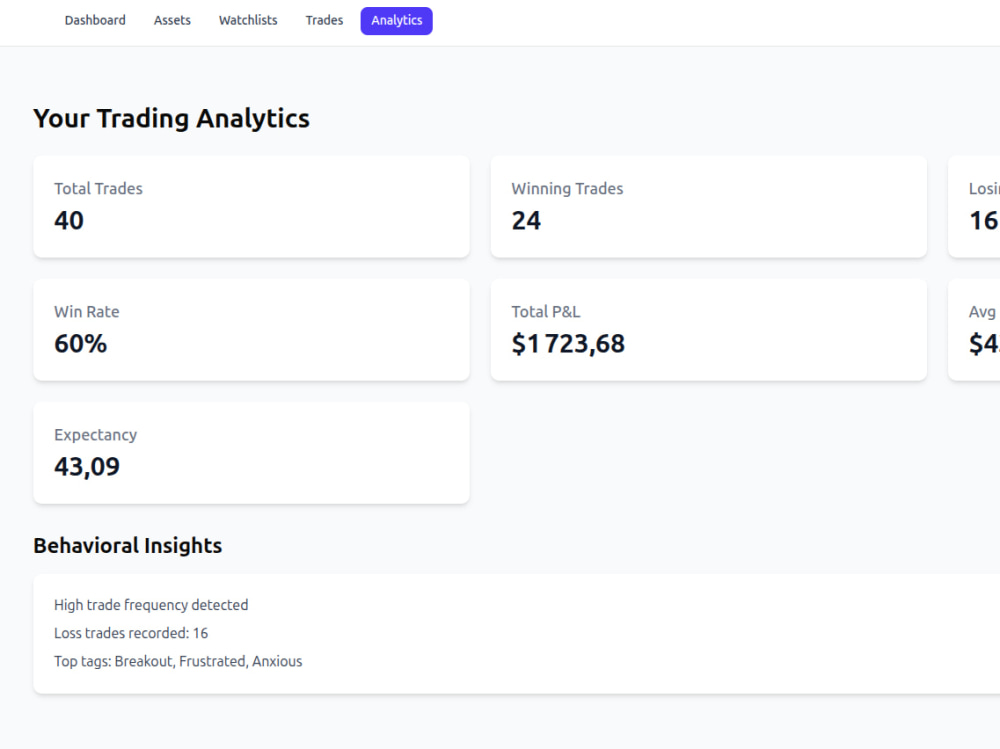Screen dimensions: 1000x749
Task: Click the Loss trades recorded: 16 line
Action: [131, 633]
